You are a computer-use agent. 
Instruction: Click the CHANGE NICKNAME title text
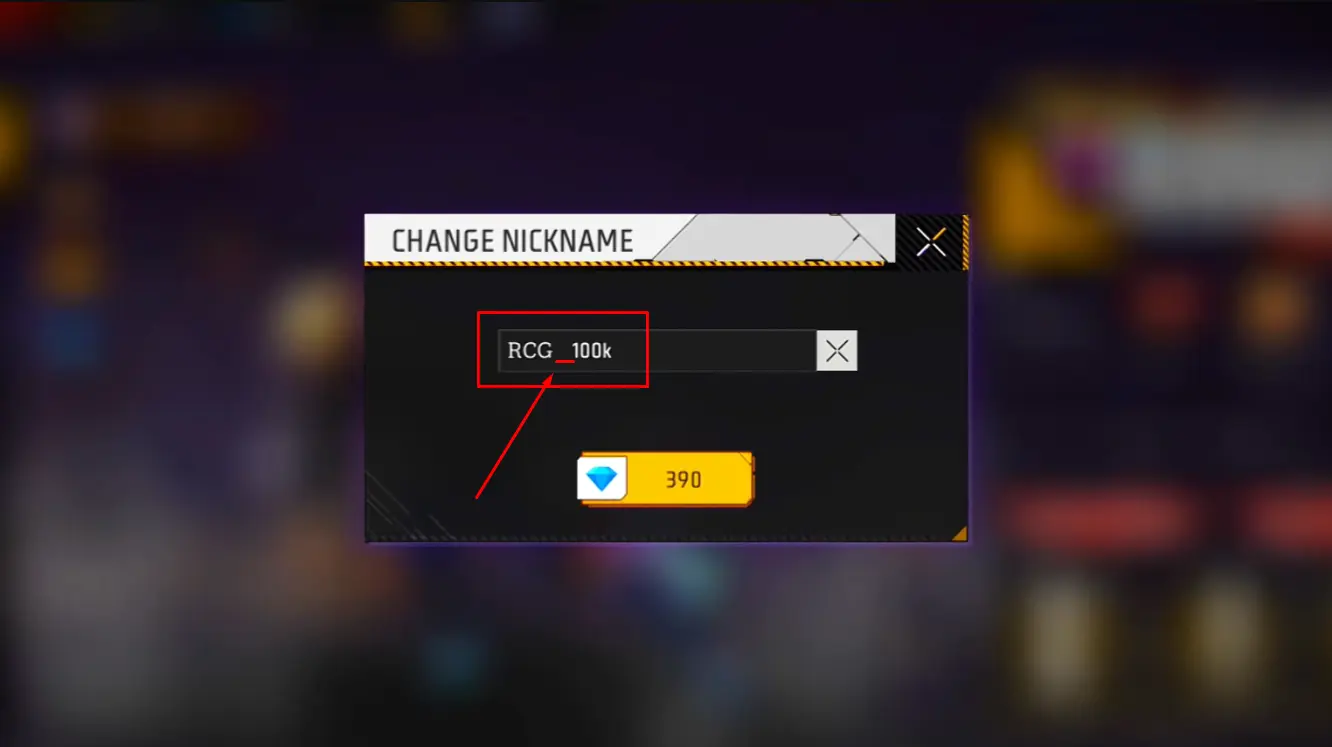click(x=512, y=241)
